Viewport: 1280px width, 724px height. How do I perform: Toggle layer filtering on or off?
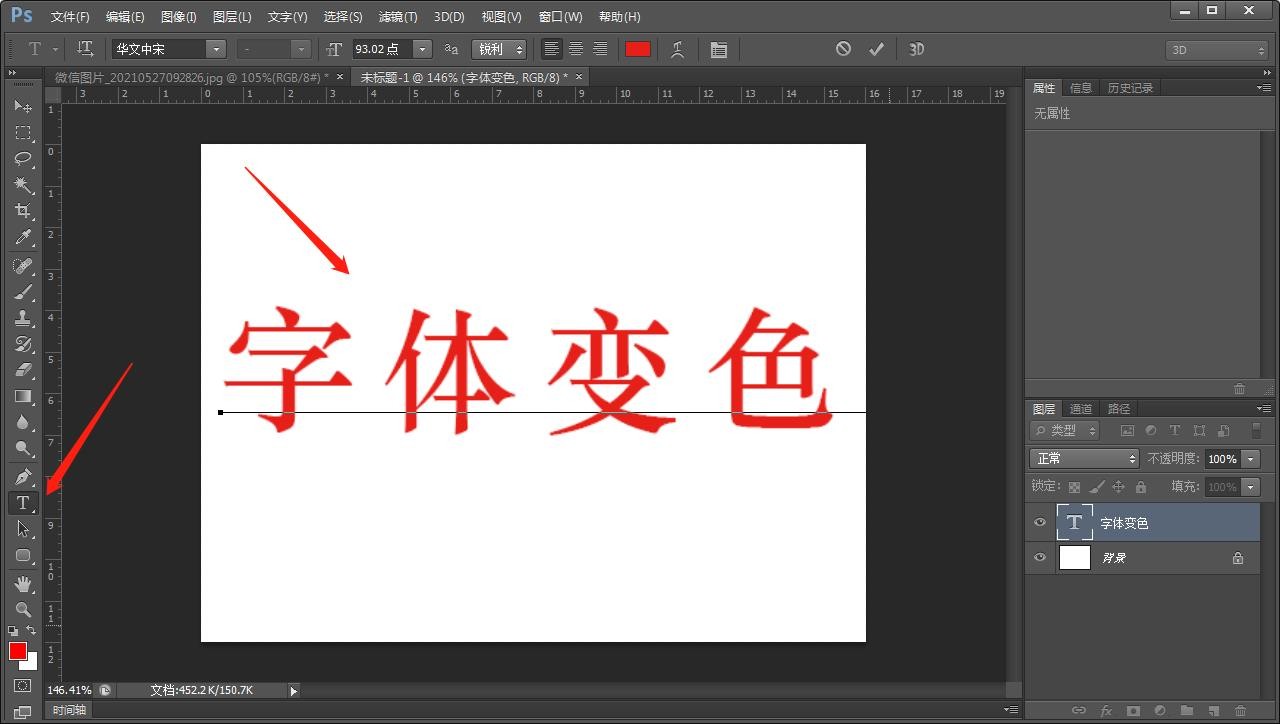pos(1256,431)
